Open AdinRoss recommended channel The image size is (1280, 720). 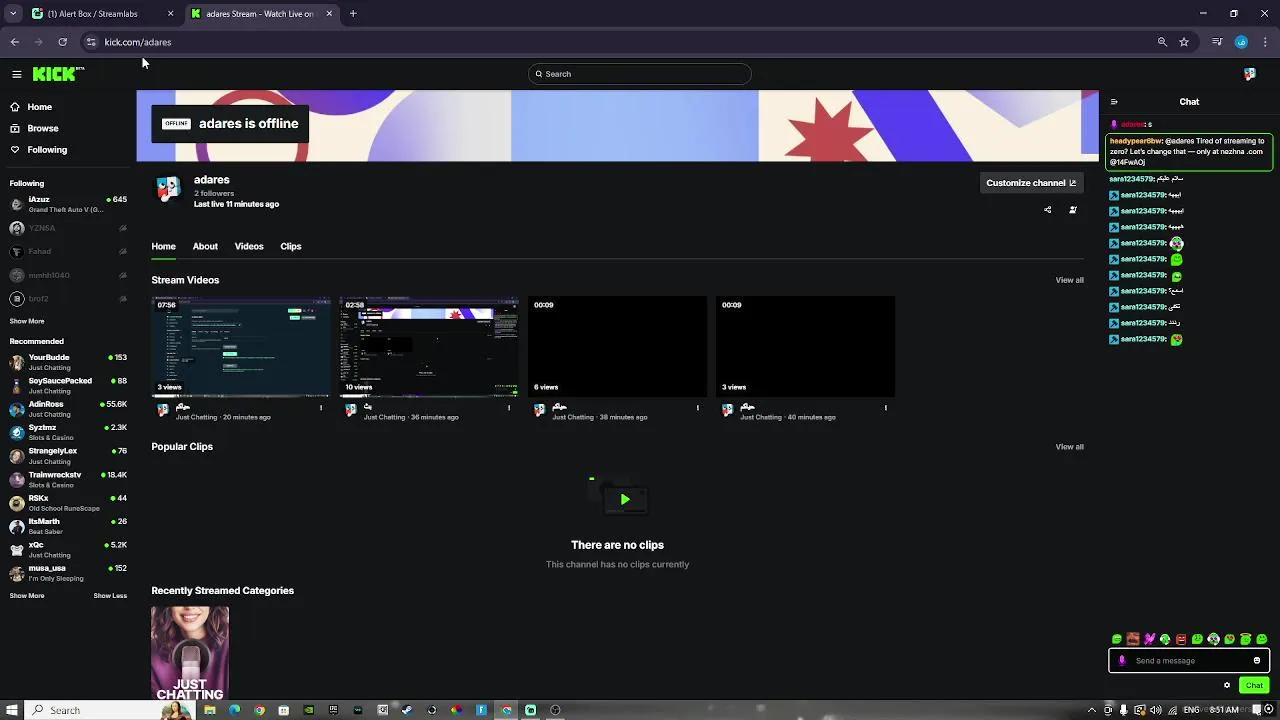pos(68,409)
